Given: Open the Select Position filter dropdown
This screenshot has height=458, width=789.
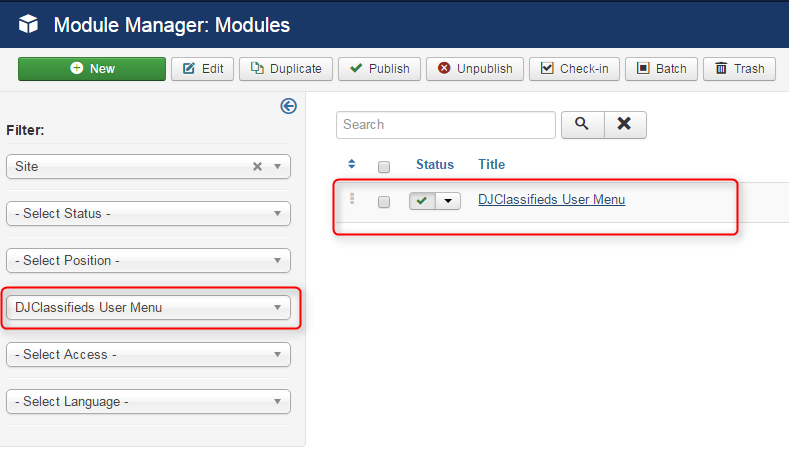Looking at the screenshot, I should click(148, 260).
